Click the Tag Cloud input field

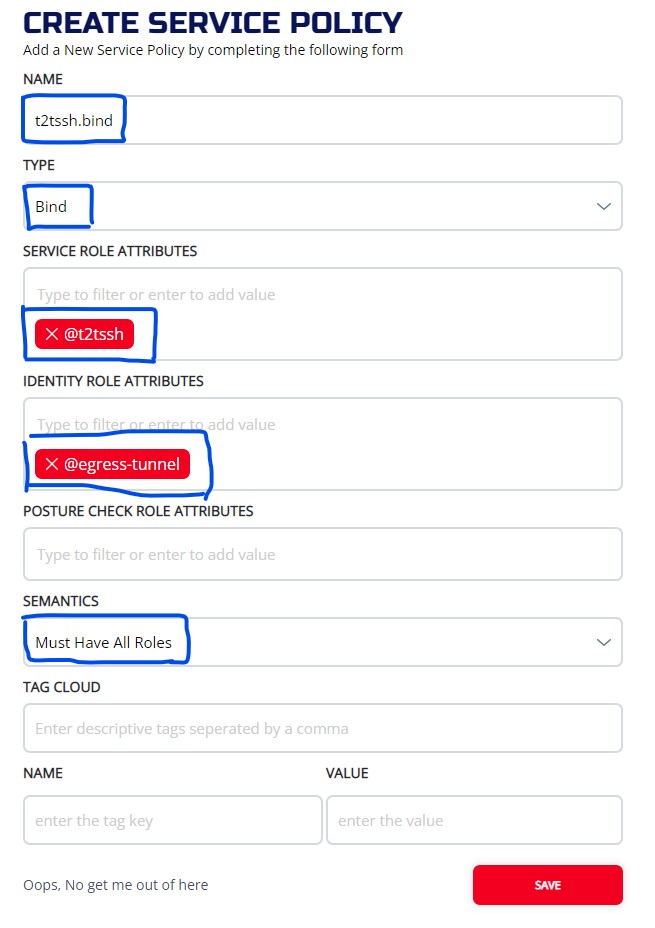coord(322,729)
